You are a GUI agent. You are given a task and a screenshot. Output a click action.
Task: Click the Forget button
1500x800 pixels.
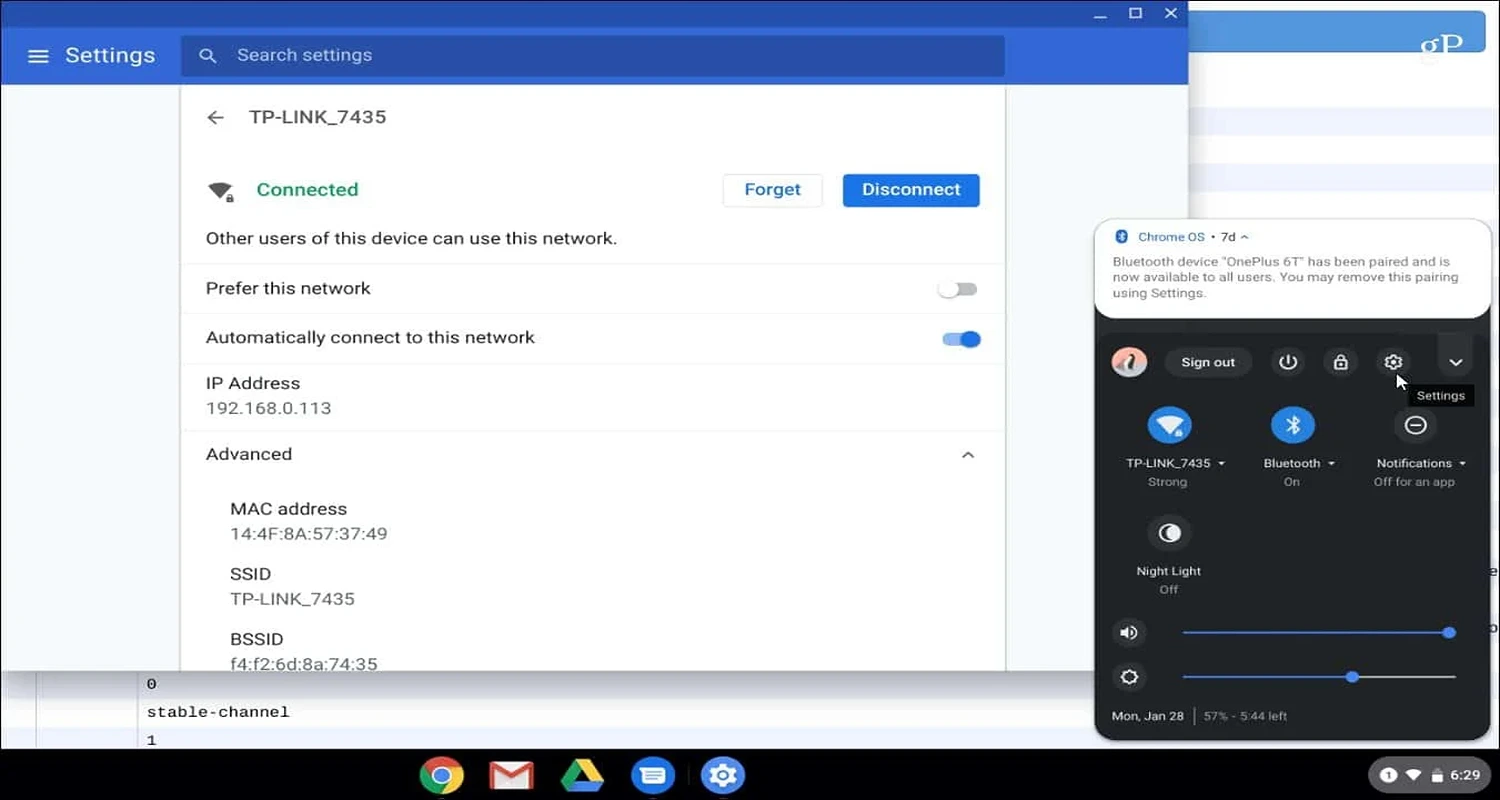point(772,190)
